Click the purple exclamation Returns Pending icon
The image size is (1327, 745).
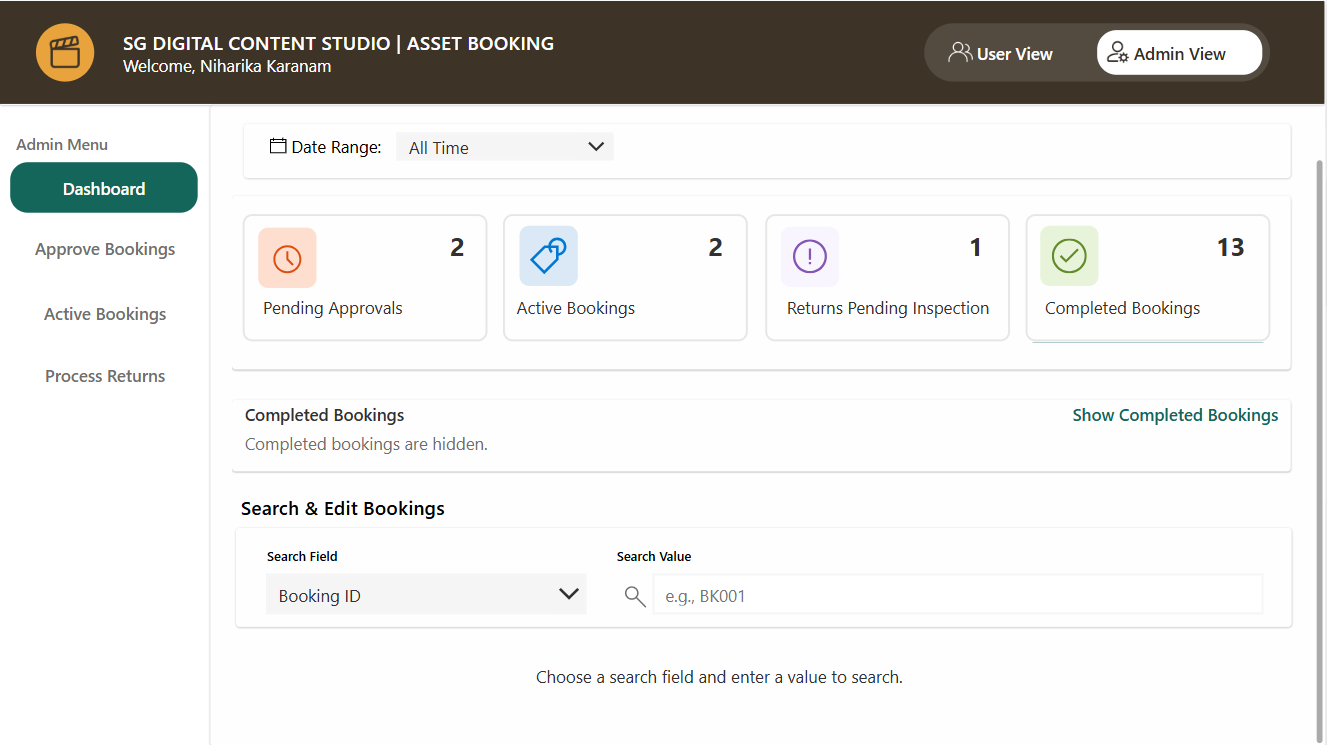point(810,257)
